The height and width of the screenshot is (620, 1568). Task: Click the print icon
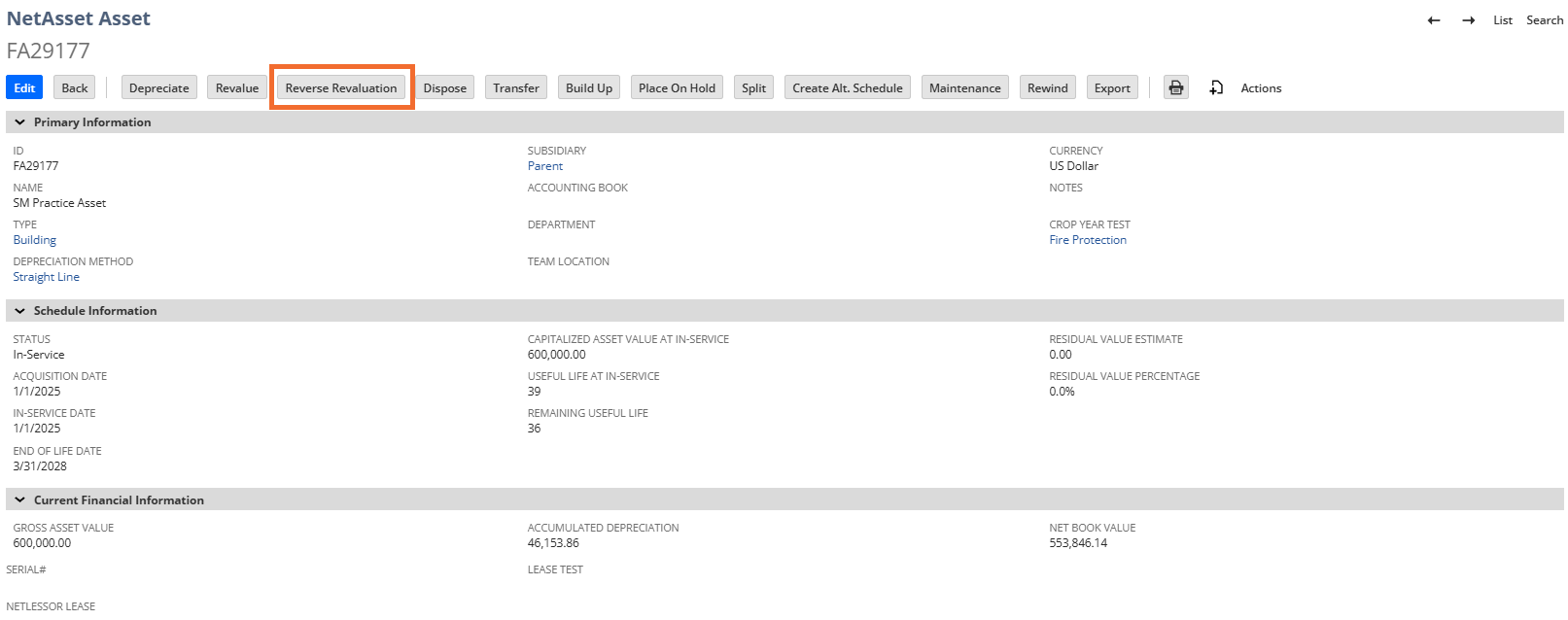click(1175, 87)
